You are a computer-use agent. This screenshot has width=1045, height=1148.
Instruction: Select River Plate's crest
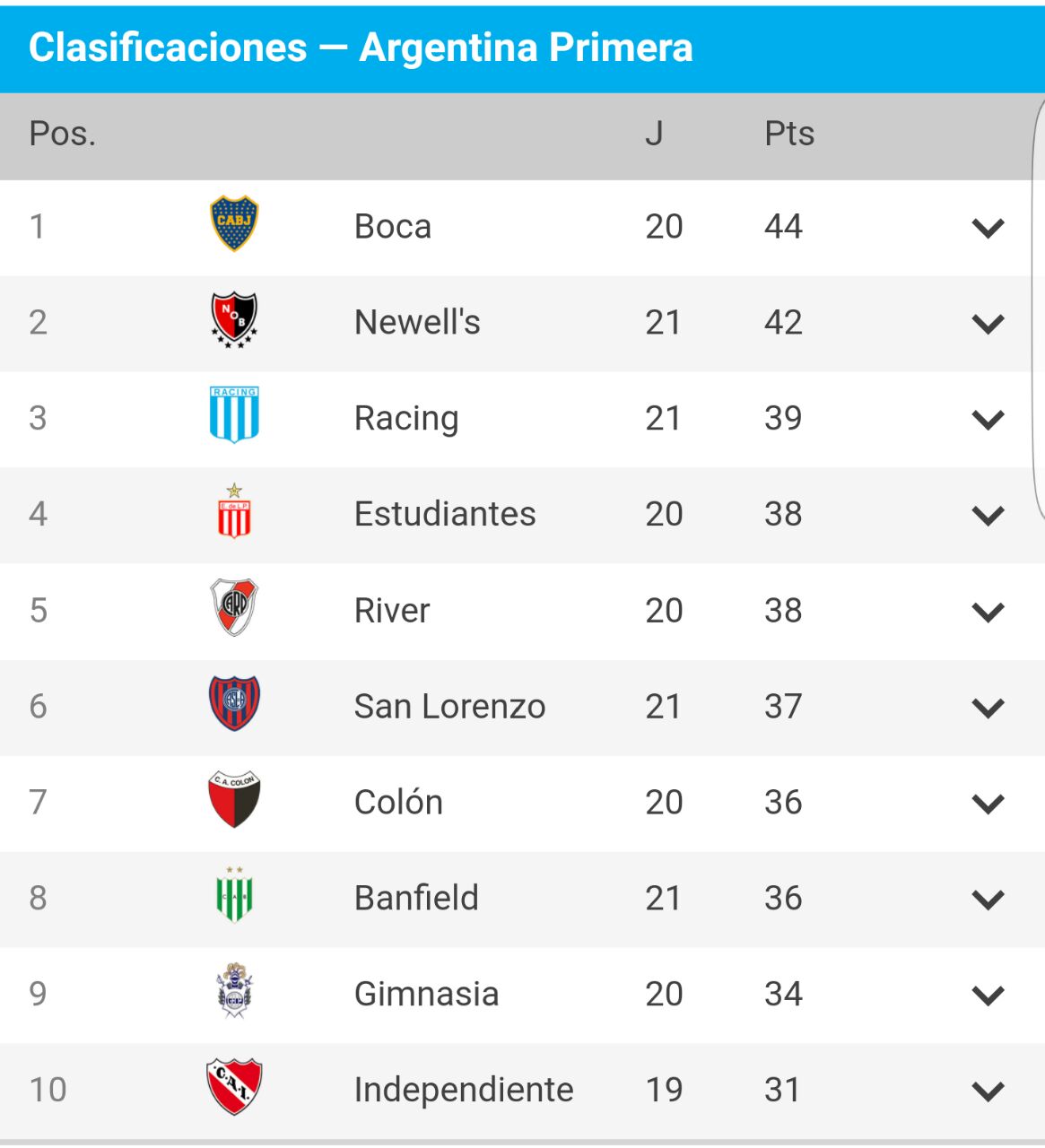(234, 607)
